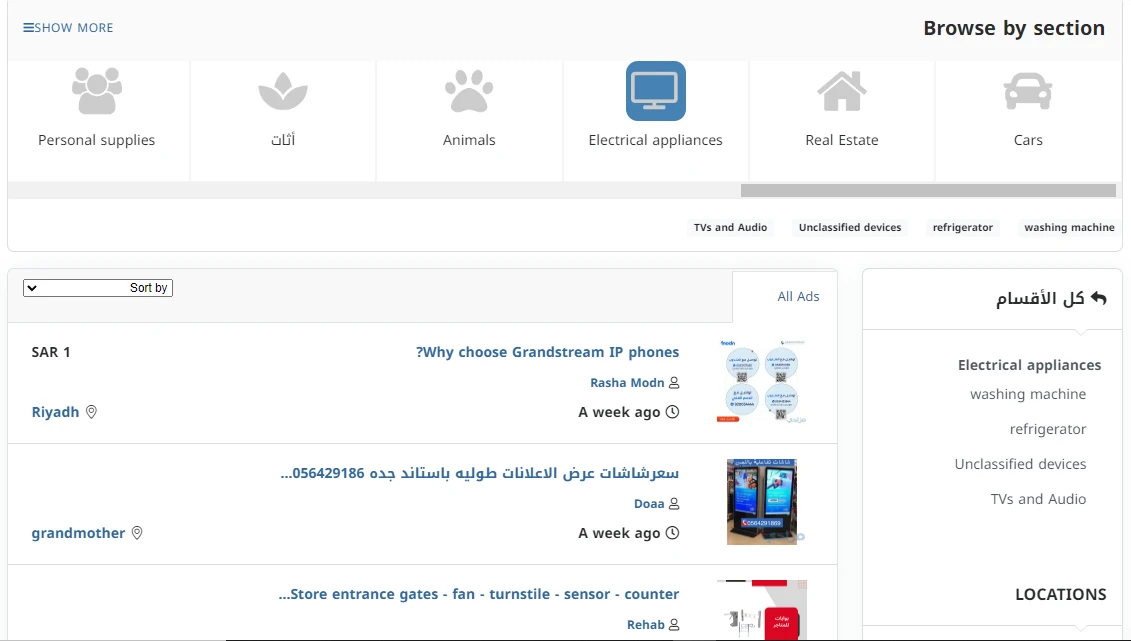Filter by TVs and Audio tag
This screenshot has width=1131, height=641.
730,228
